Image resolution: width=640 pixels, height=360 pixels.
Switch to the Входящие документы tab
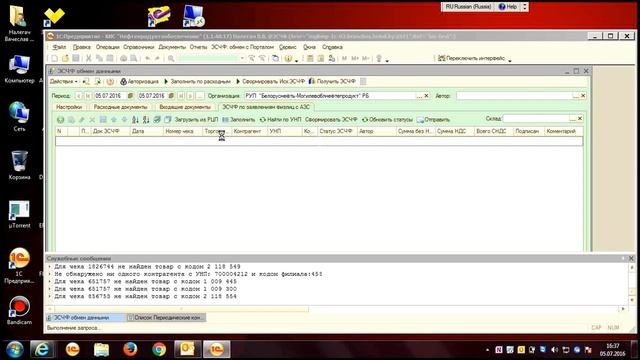tap(185, 107)
